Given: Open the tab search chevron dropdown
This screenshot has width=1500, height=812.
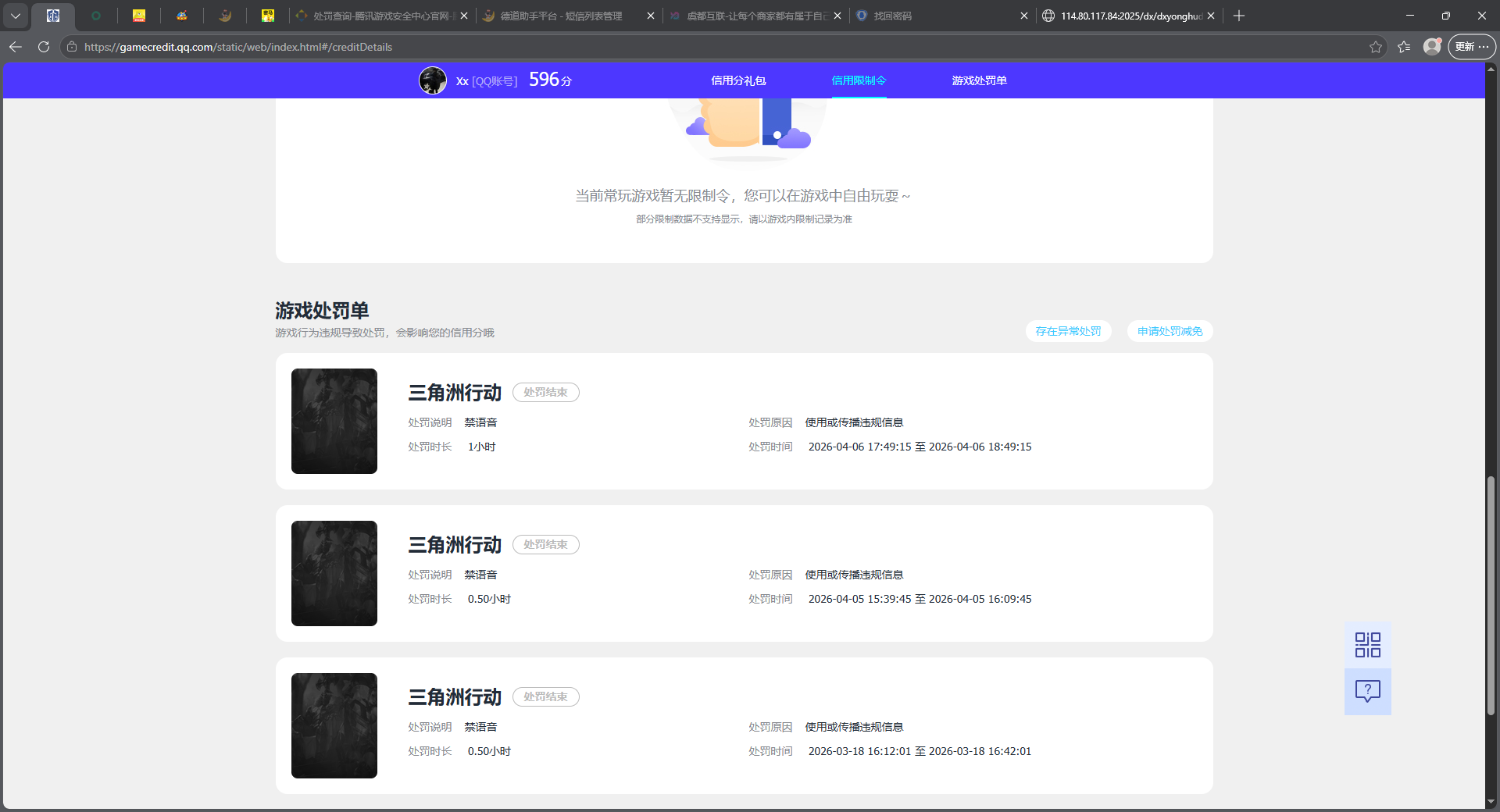Looking at the screenshot, I should coord(16,16).
